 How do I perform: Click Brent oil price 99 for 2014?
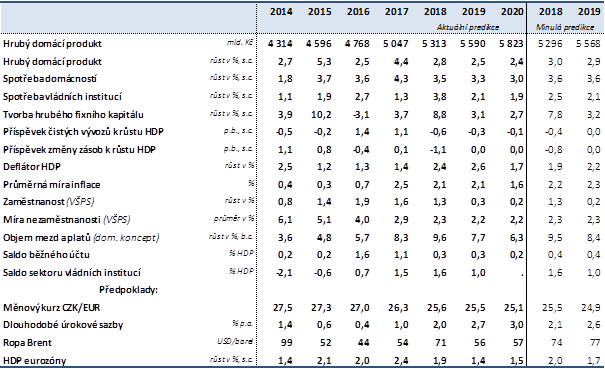pos(287,343)
